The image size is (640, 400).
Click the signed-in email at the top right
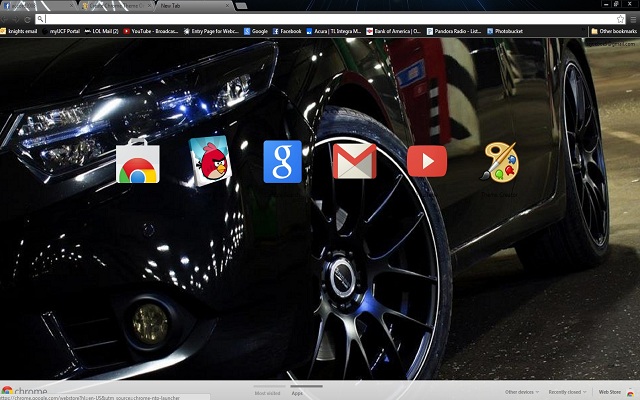tap(611, 43)
